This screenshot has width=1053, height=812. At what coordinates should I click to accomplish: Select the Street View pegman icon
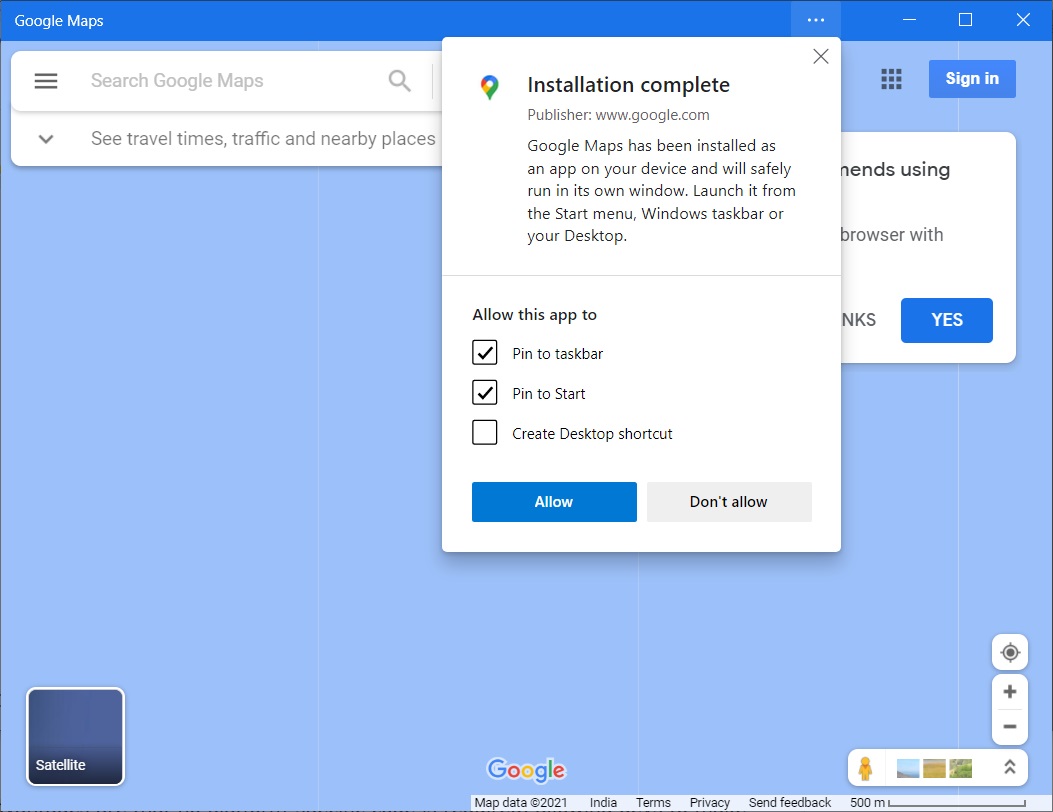866,768
